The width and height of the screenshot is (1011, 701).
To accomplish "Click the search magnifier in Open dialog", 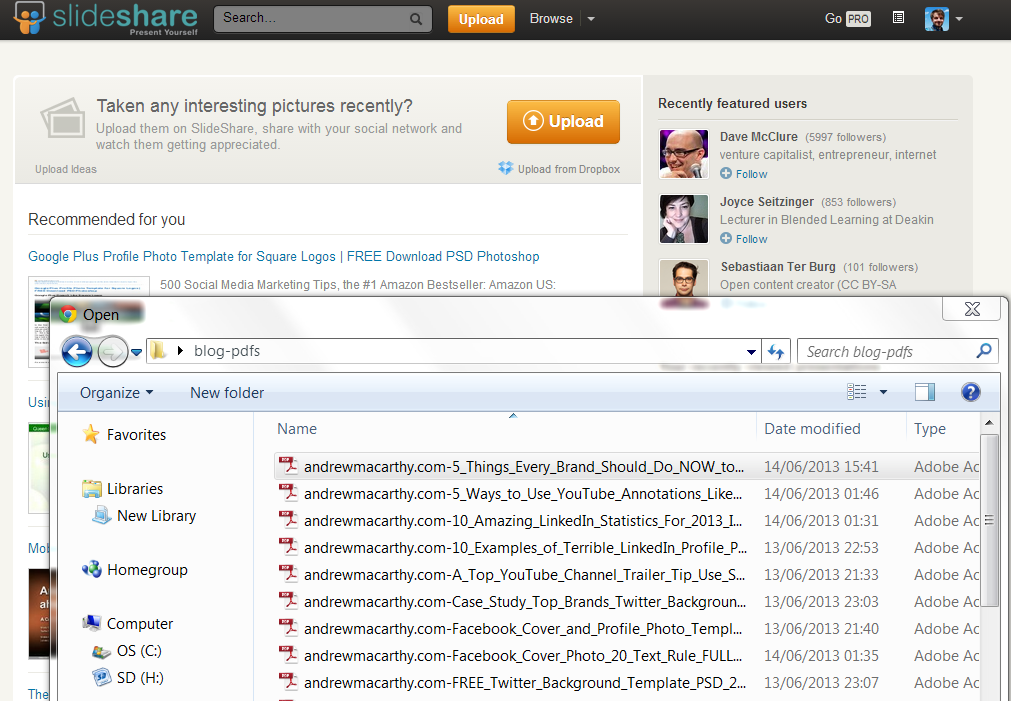I will coord(984,351).
